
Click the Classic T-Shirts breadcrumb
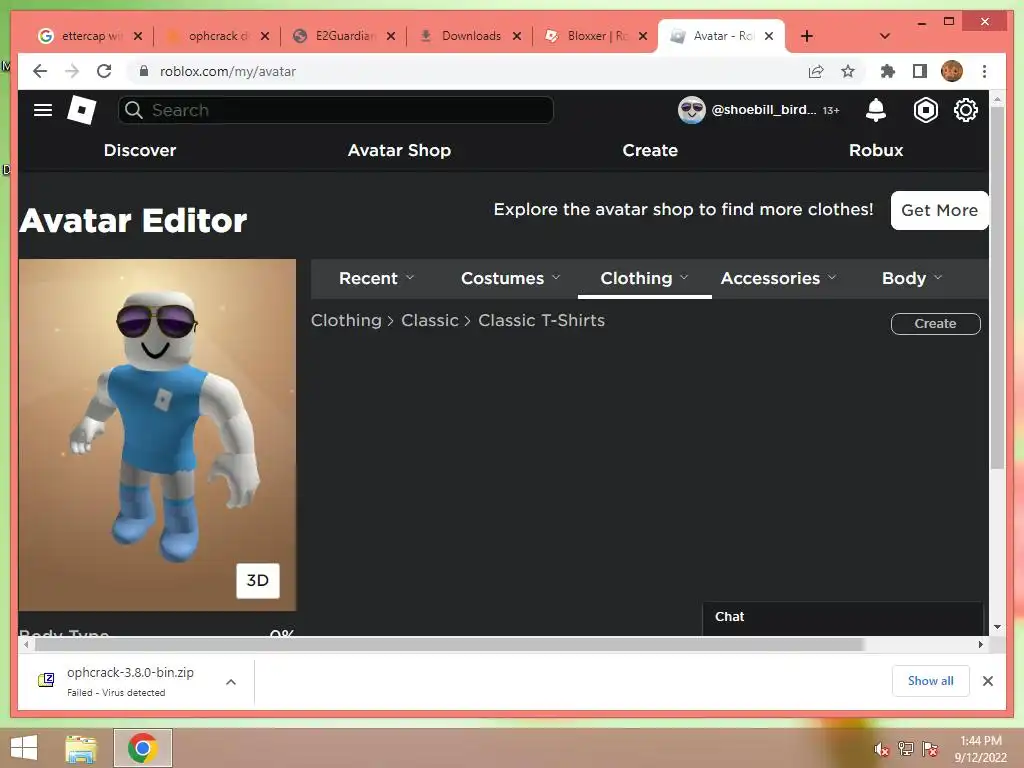pyautogui.click(x=541, y=321)
